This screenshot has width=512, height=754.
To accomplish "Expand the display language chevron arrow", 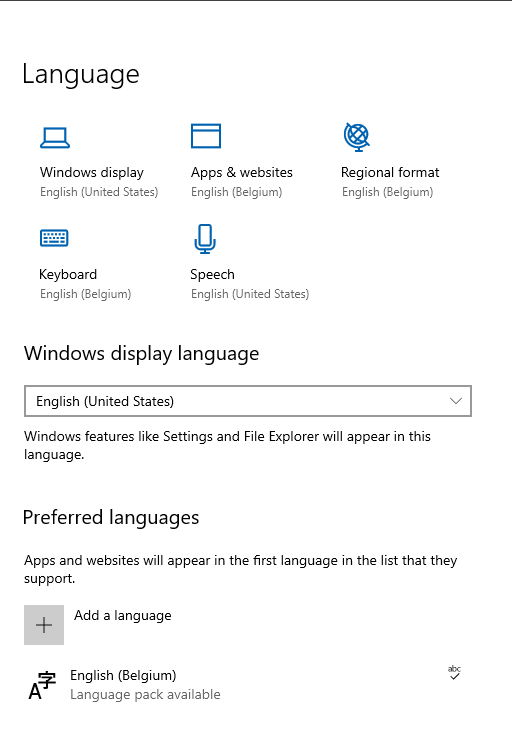I will click(x=456, y=401).
